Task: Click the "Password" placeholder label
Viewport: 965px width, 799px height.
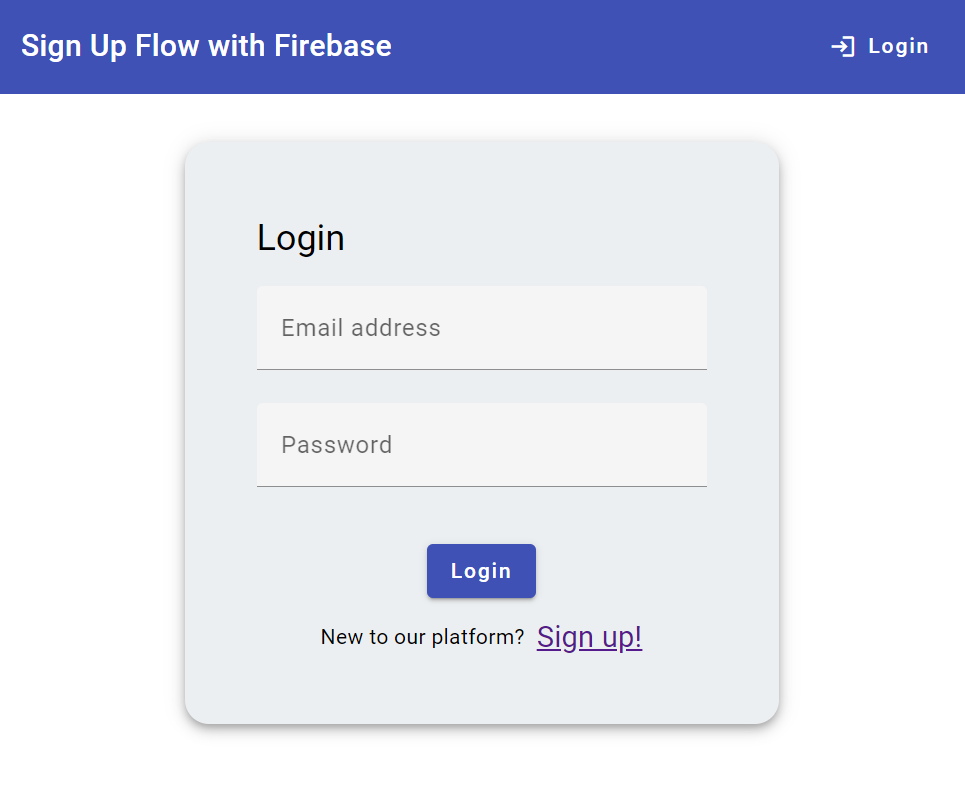Action: (336, 445)
